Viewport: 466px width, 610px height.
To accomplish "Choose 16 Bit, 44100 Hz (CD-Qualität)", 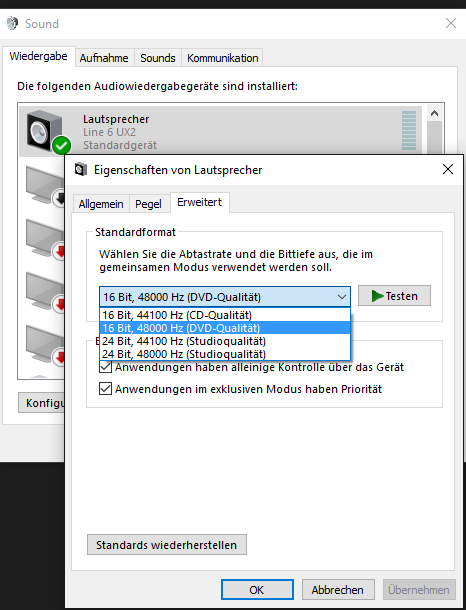I will click(x=225, y=315).
